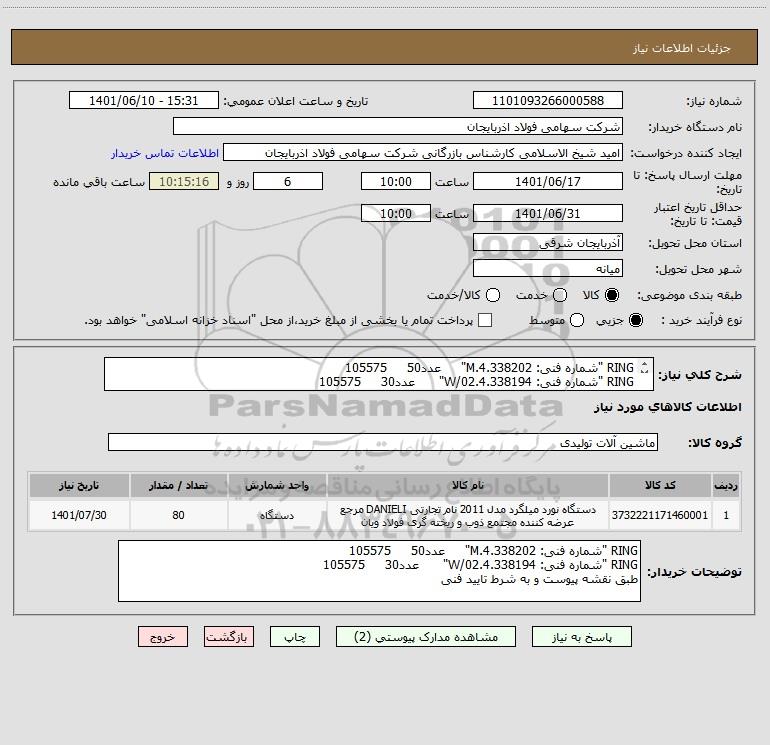Select the متوسط purchase type radio

[x=577, y=320]
